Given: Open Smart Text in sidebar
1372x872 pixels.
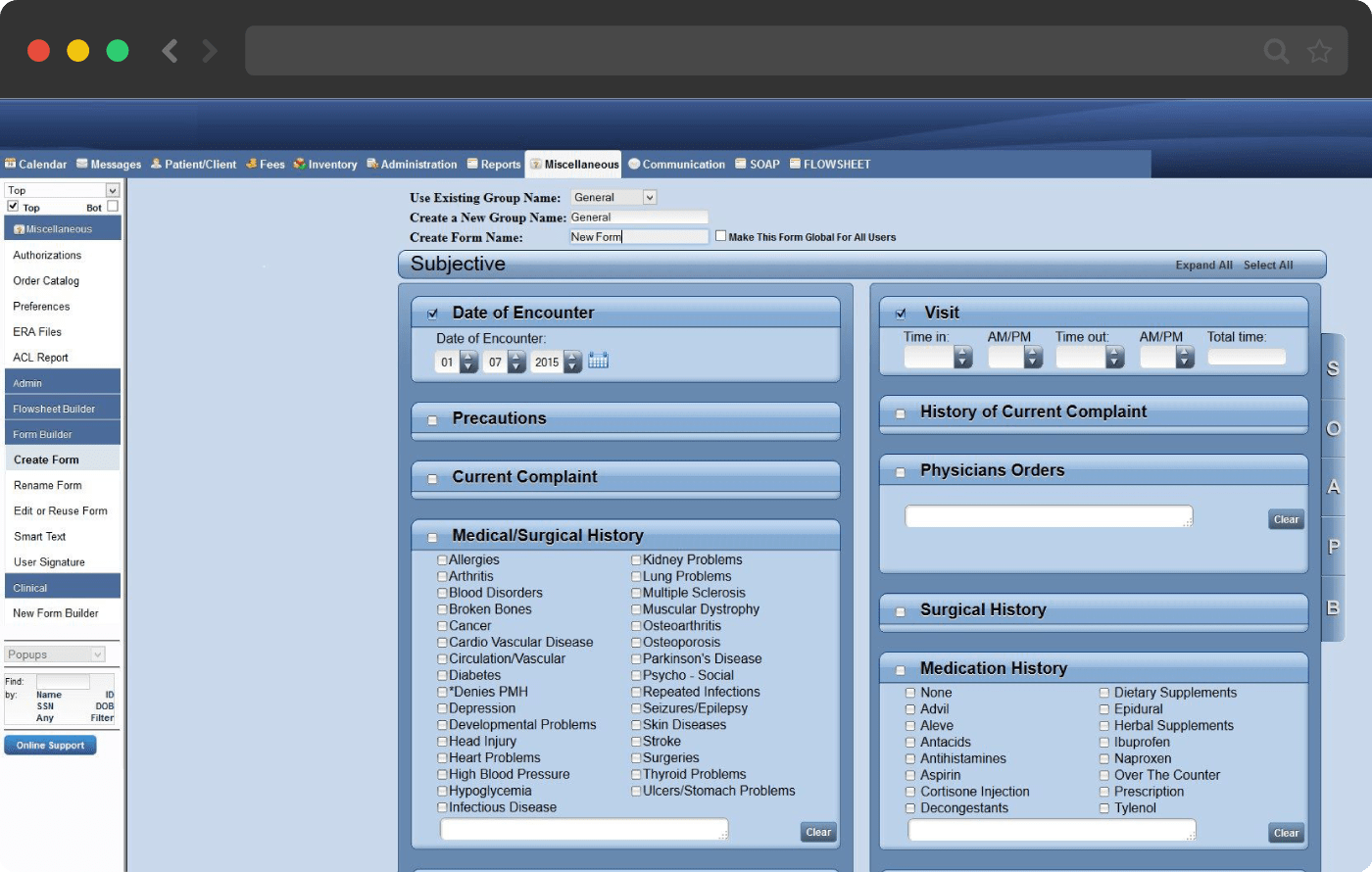Looking at the screenshot, I should (x=40, y=536).
